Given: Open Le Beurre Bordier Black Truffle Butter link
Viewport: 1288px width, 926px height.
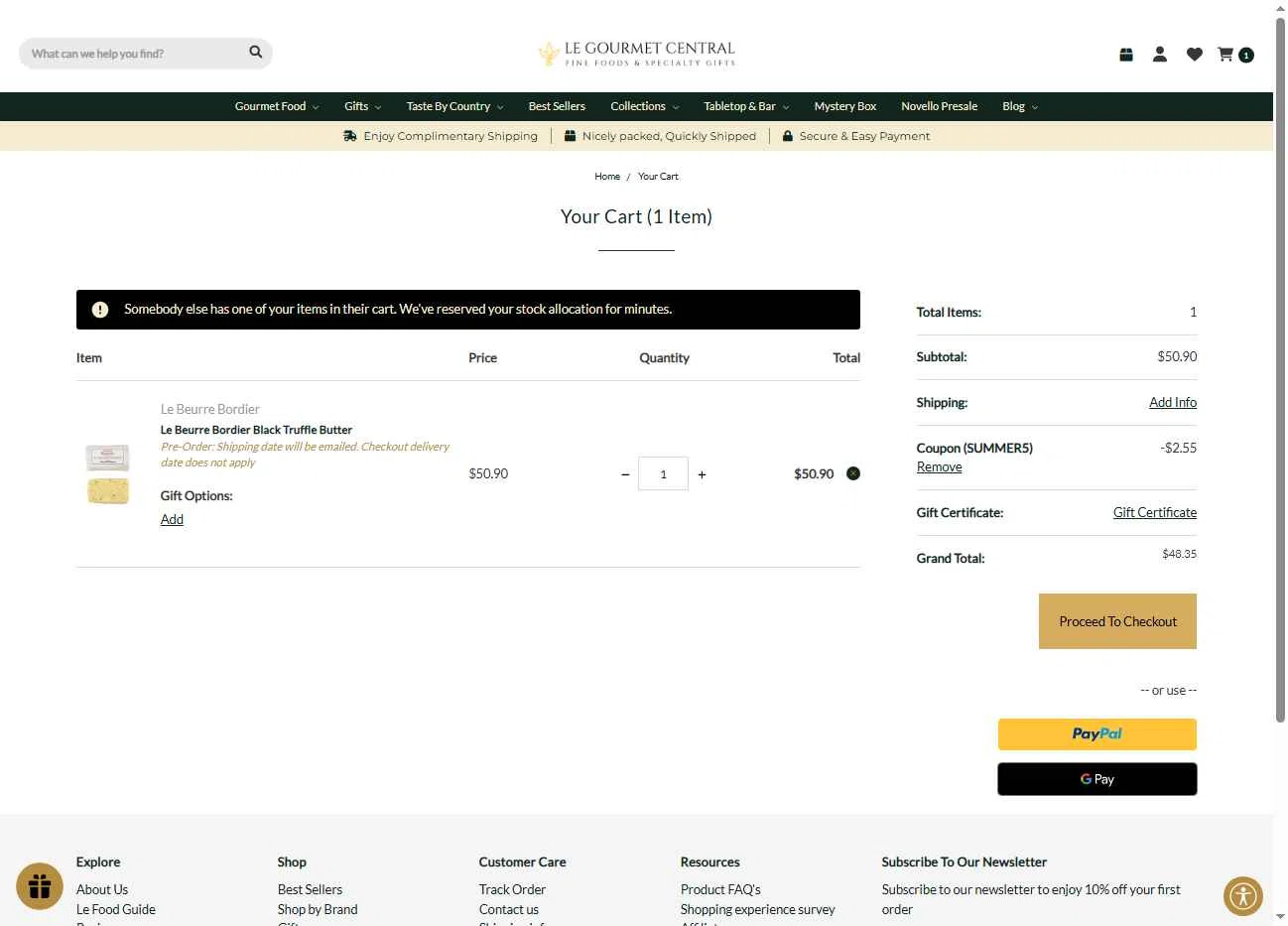Looking at the screenshot, I should pyautogui.click(x=256, y=430).
